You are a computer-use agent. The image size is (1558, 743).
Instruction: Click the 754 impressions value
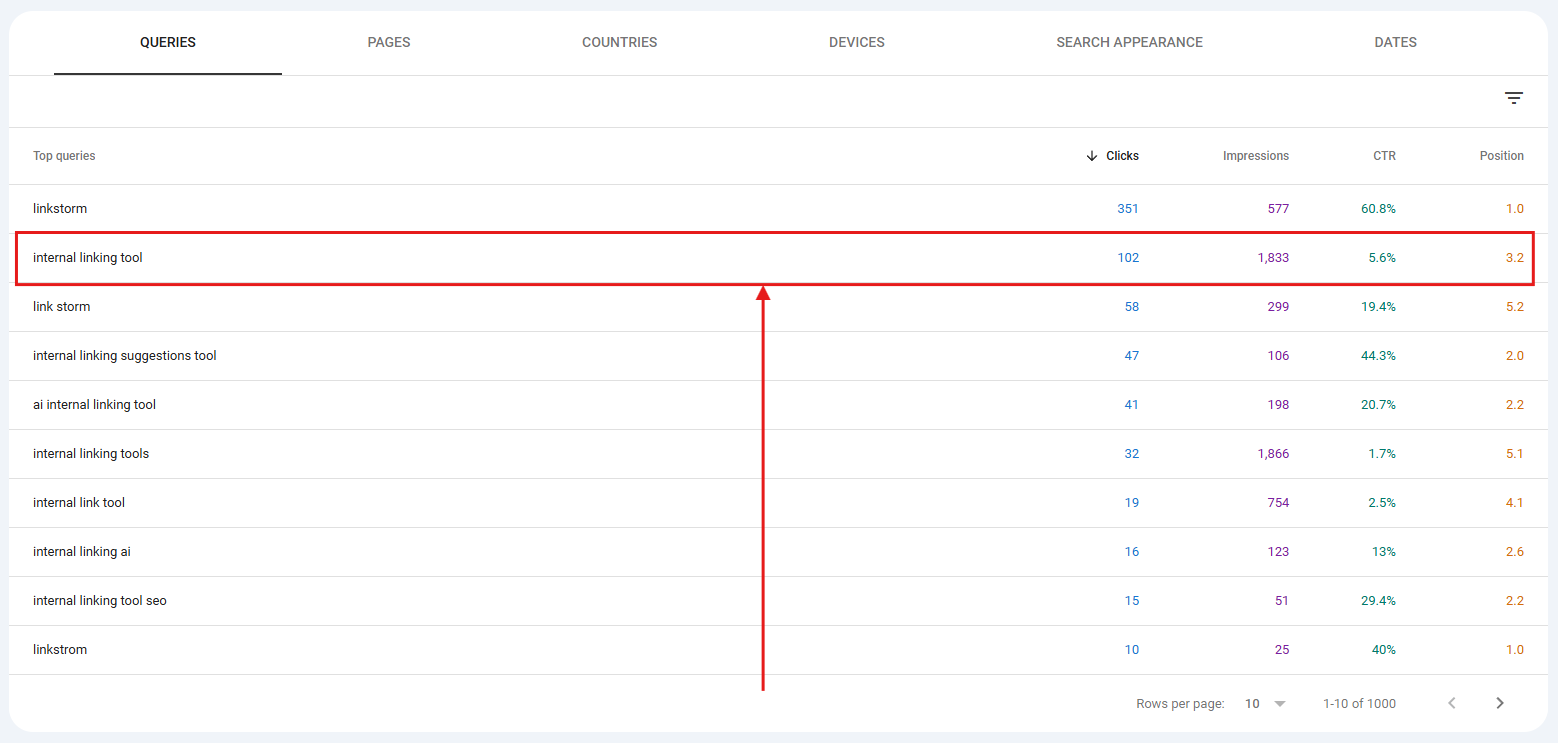coord(1278,503)
